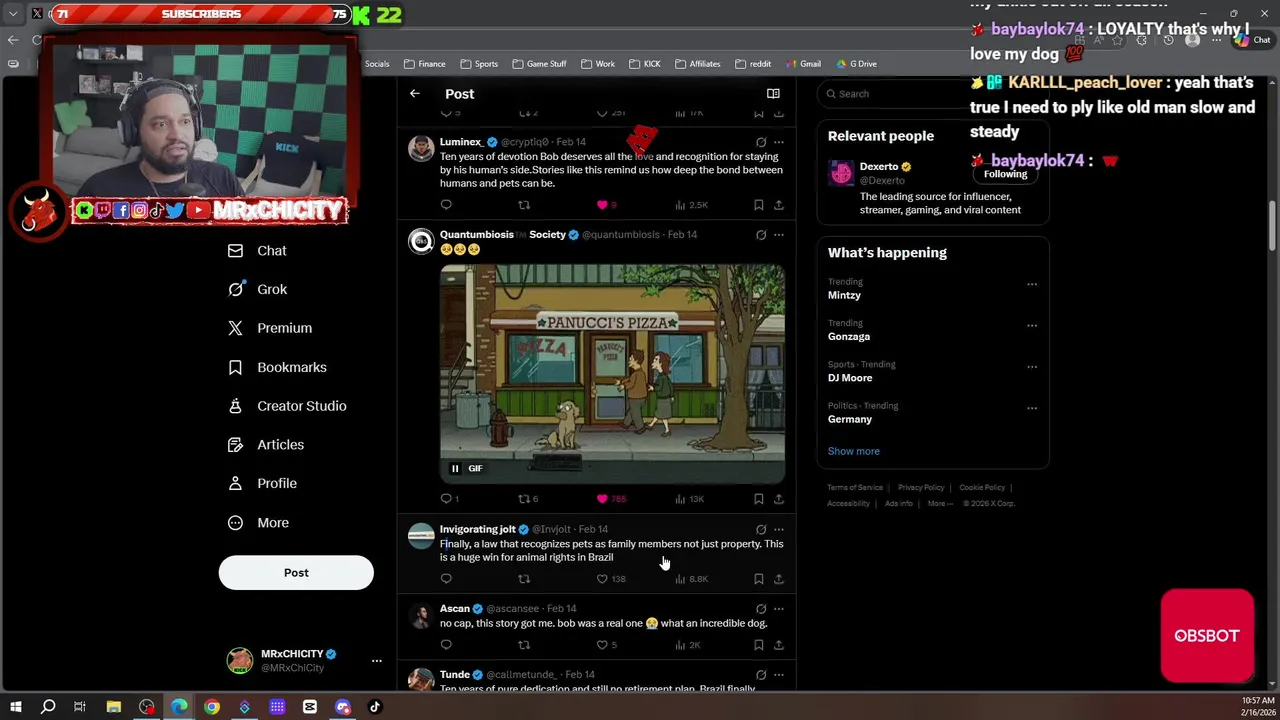
Task: Open Grok explain icon on Quantumbiosis tweet
Action: pyautogui.click(x=761, y=235)
